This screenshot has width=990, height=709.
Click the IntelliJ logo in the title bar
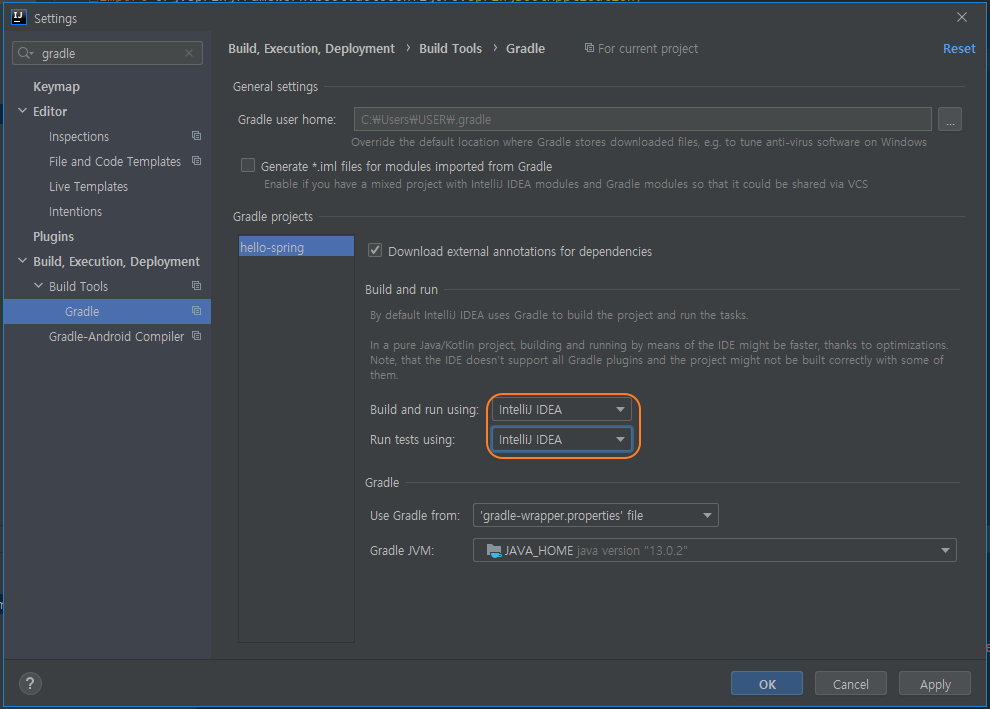19,17
